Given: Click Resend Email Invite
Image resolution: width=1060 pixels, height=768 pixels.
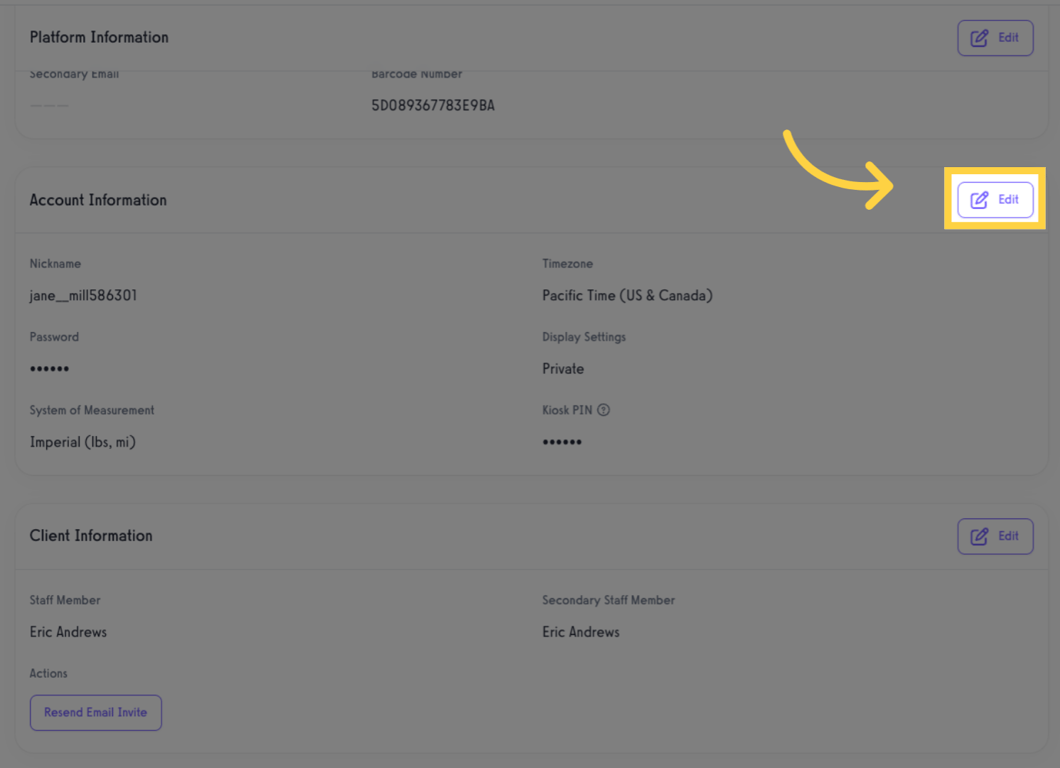Looking at the screenshot, I should click(95, 712).
